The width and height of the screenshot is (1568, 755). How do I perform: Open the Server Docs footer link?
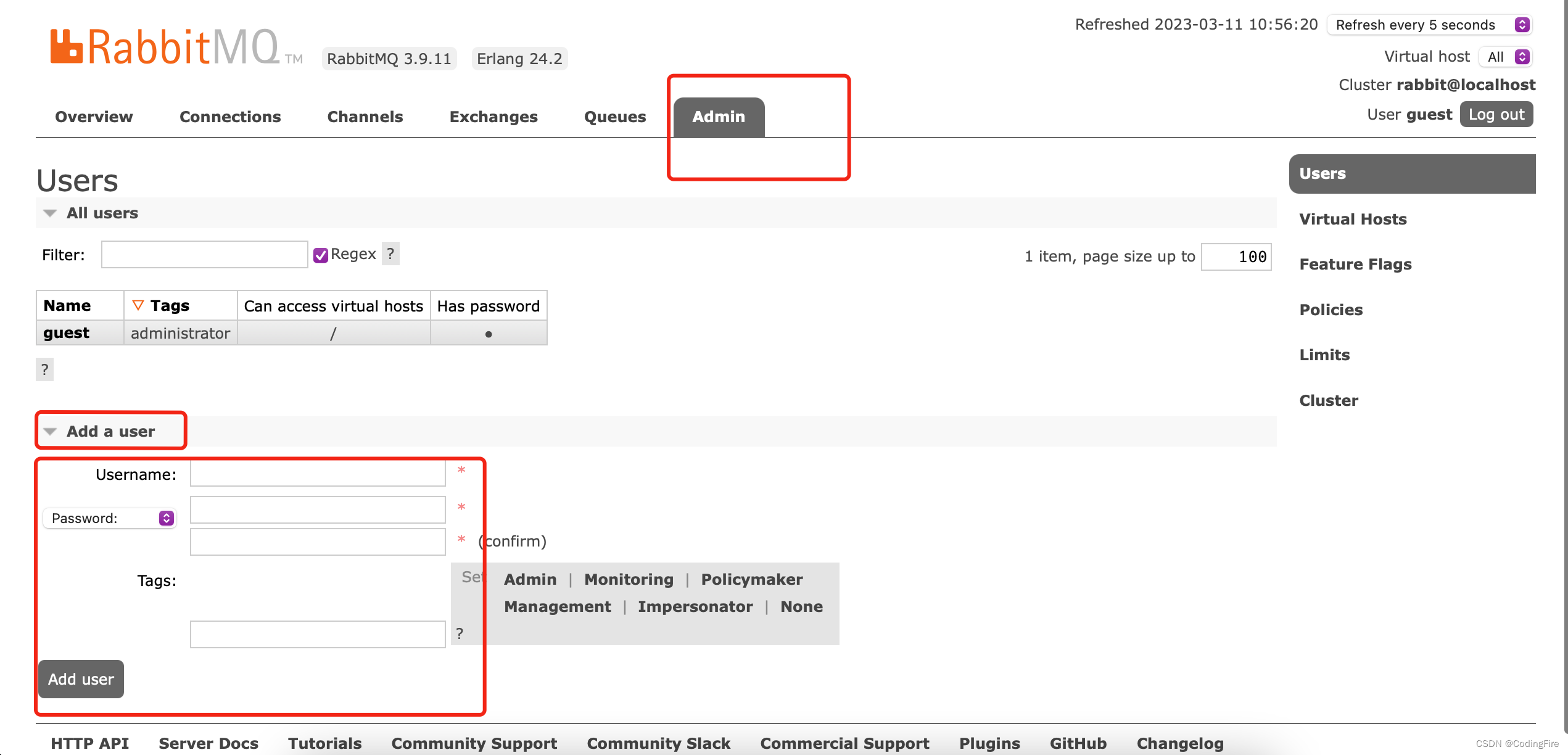click(208, 743)
